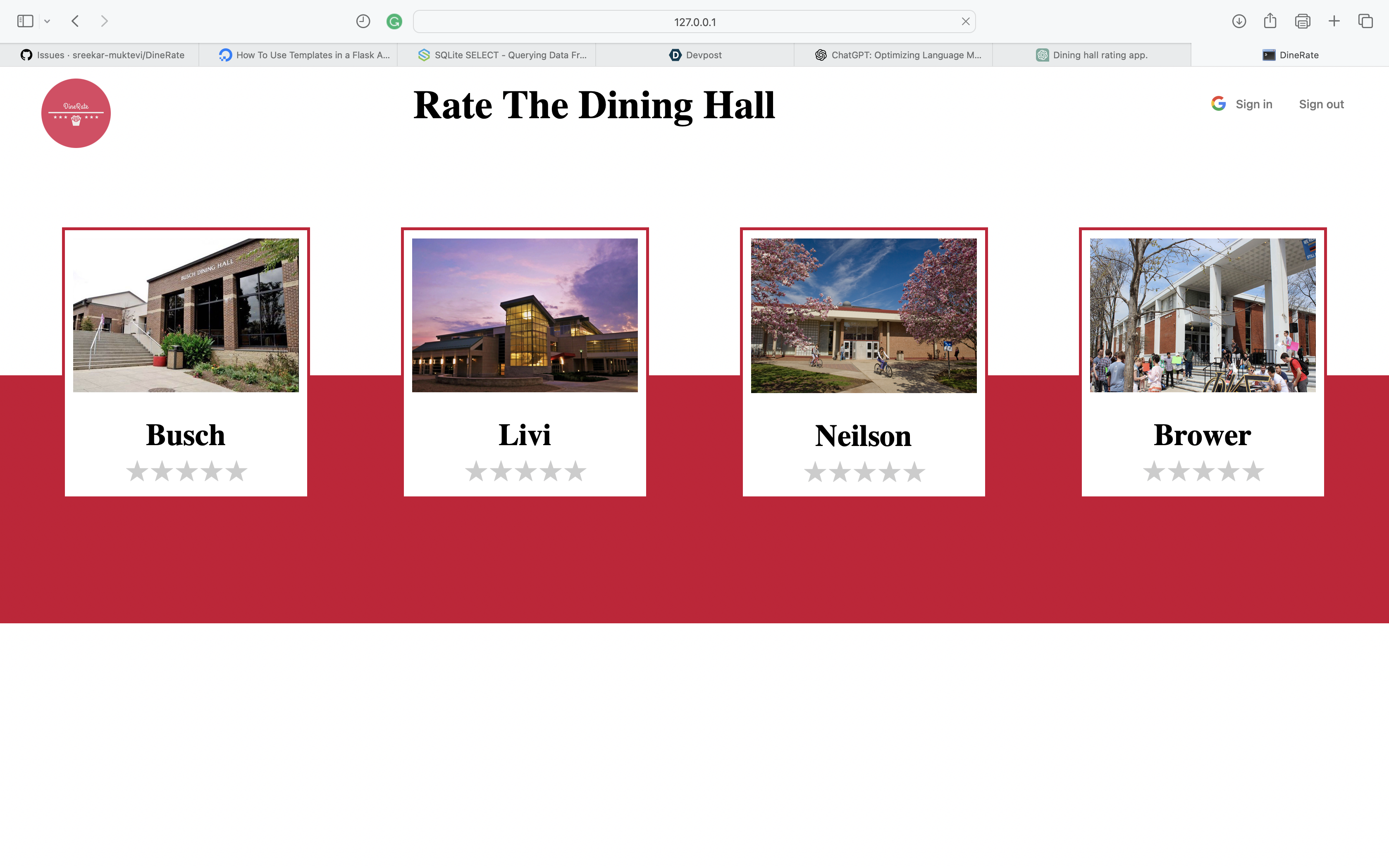Rate Busch five stars with last star
Viewport: 1389px width, 868px height.
pyautogui.click(x=236, y=471)
